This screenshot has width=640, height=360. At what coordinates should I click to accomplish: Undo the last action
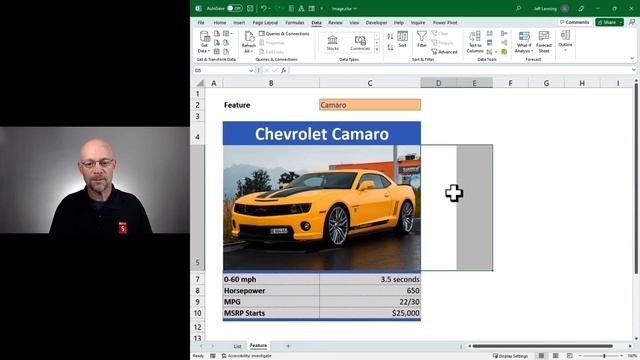click(x=264, y=8)
